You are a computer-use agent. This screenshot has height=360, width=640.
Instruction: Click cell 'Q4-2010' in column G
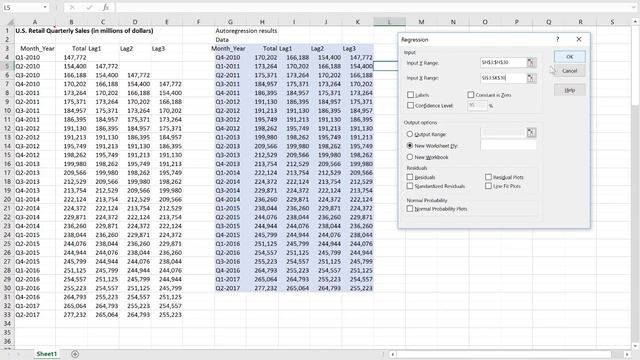(228, 57)
